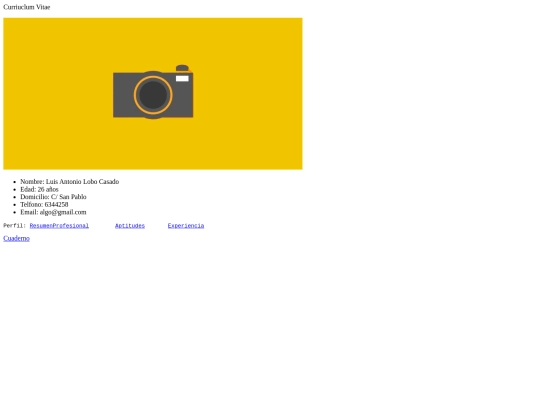Click the Telfono: 6344258 line

tap(44, 204)
